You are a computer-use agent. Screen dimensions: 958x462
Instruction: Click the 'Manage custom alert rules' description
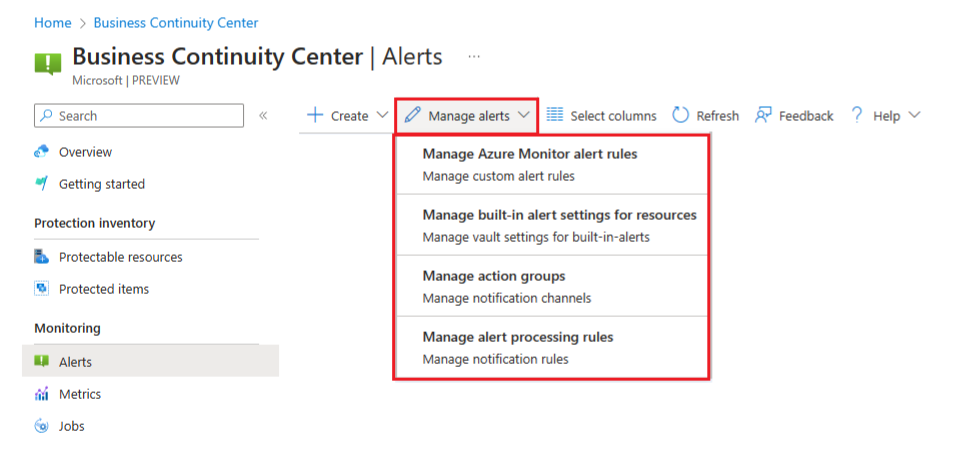click(499, 176)
